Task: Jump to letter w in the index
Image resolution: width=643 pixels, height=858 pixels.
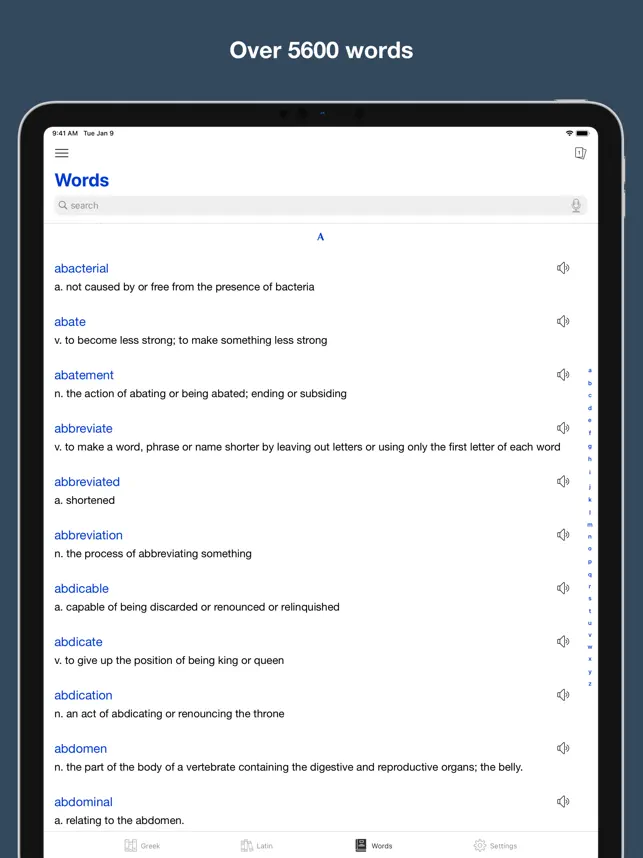Action: coord(589,647)
